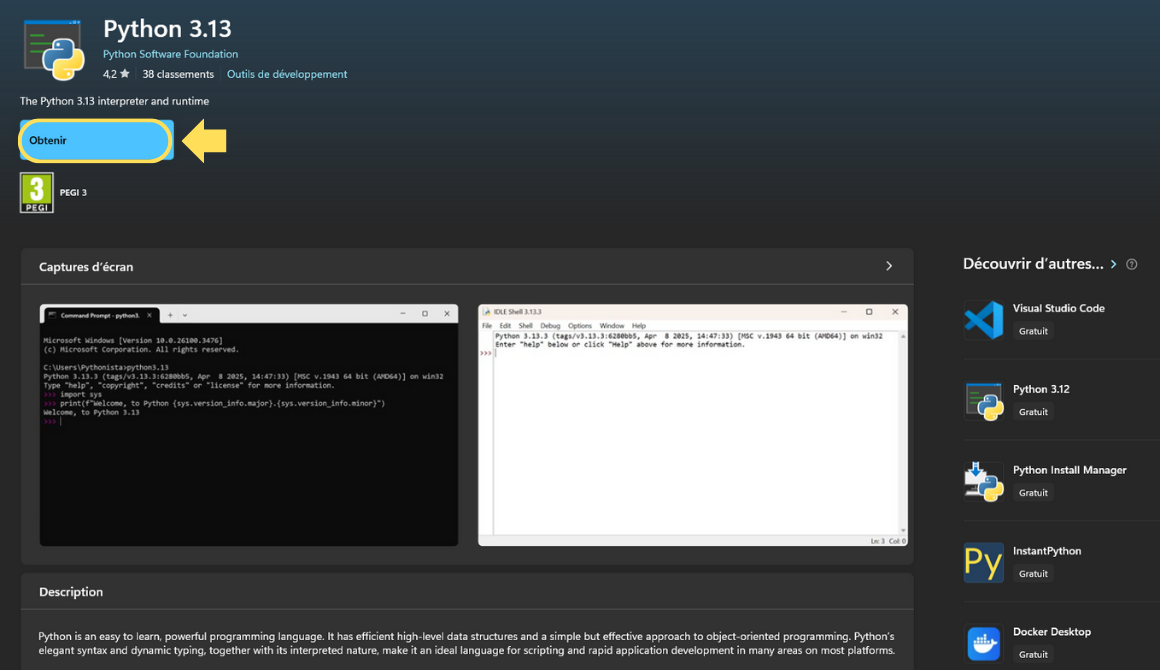Open the Python Install Manager title
Image resolution: width=1161 pixels, height=671 pixels.
tap(1070, 470)
